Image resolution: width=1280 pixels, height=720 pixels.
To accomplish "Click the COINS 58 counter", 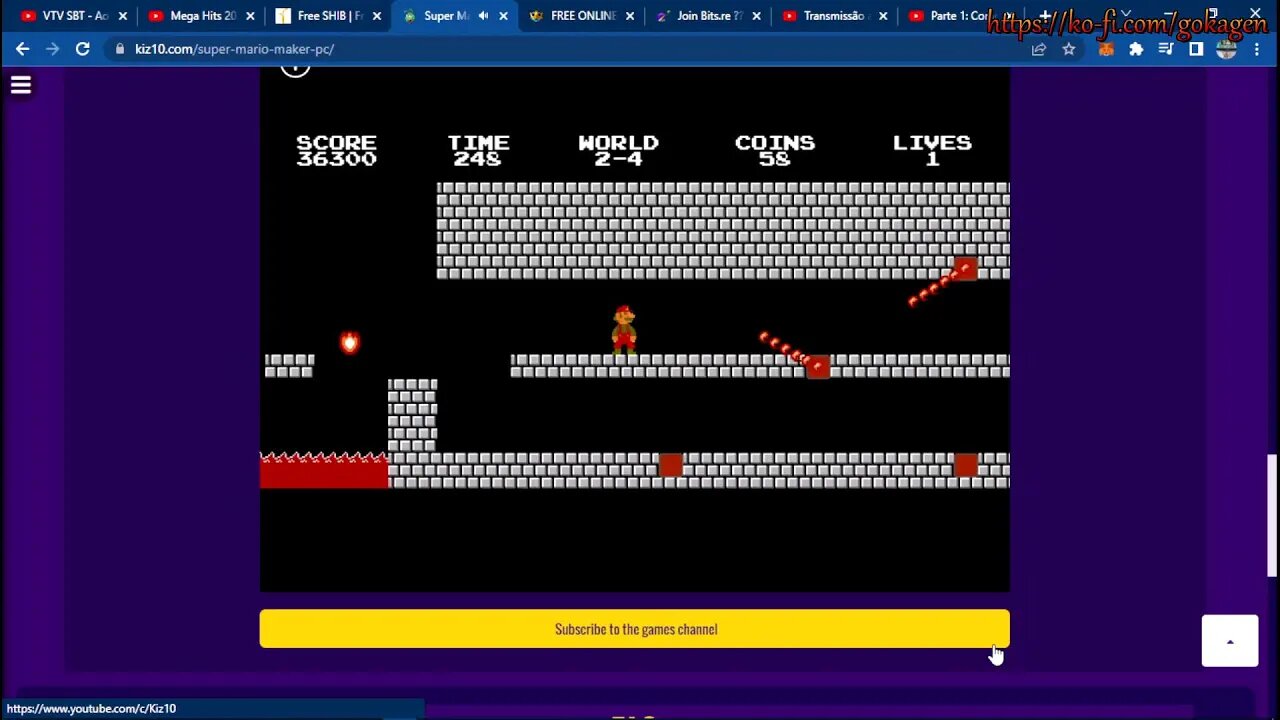I will pyautogui.click(x=775, y=150).
